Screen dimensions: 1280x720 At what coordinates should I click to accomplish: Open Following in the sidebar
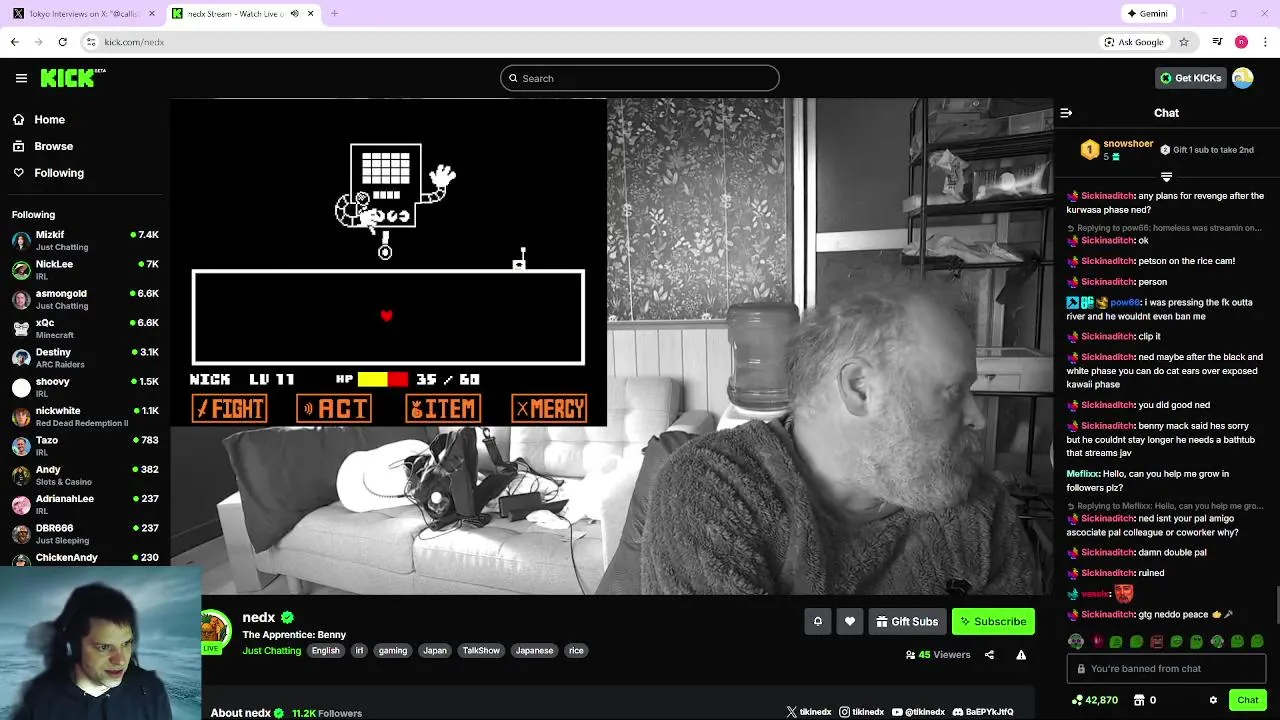[x=59, y=173]
